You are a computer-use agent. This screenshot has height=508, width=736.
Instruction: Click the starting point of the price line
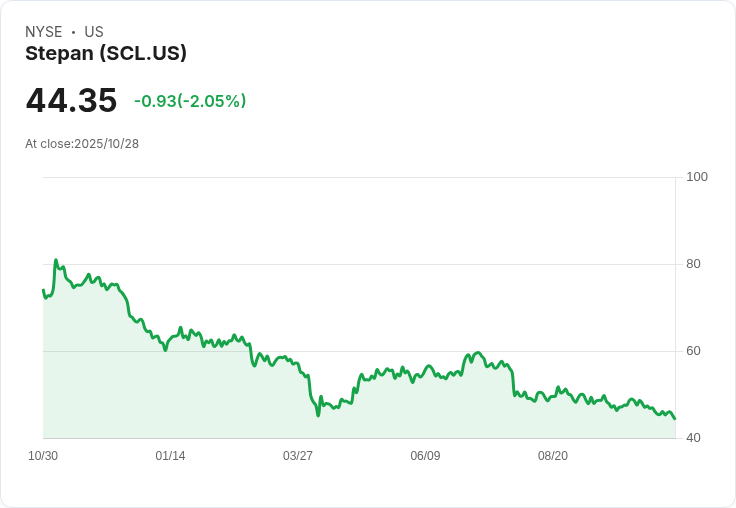pos(43,290)
